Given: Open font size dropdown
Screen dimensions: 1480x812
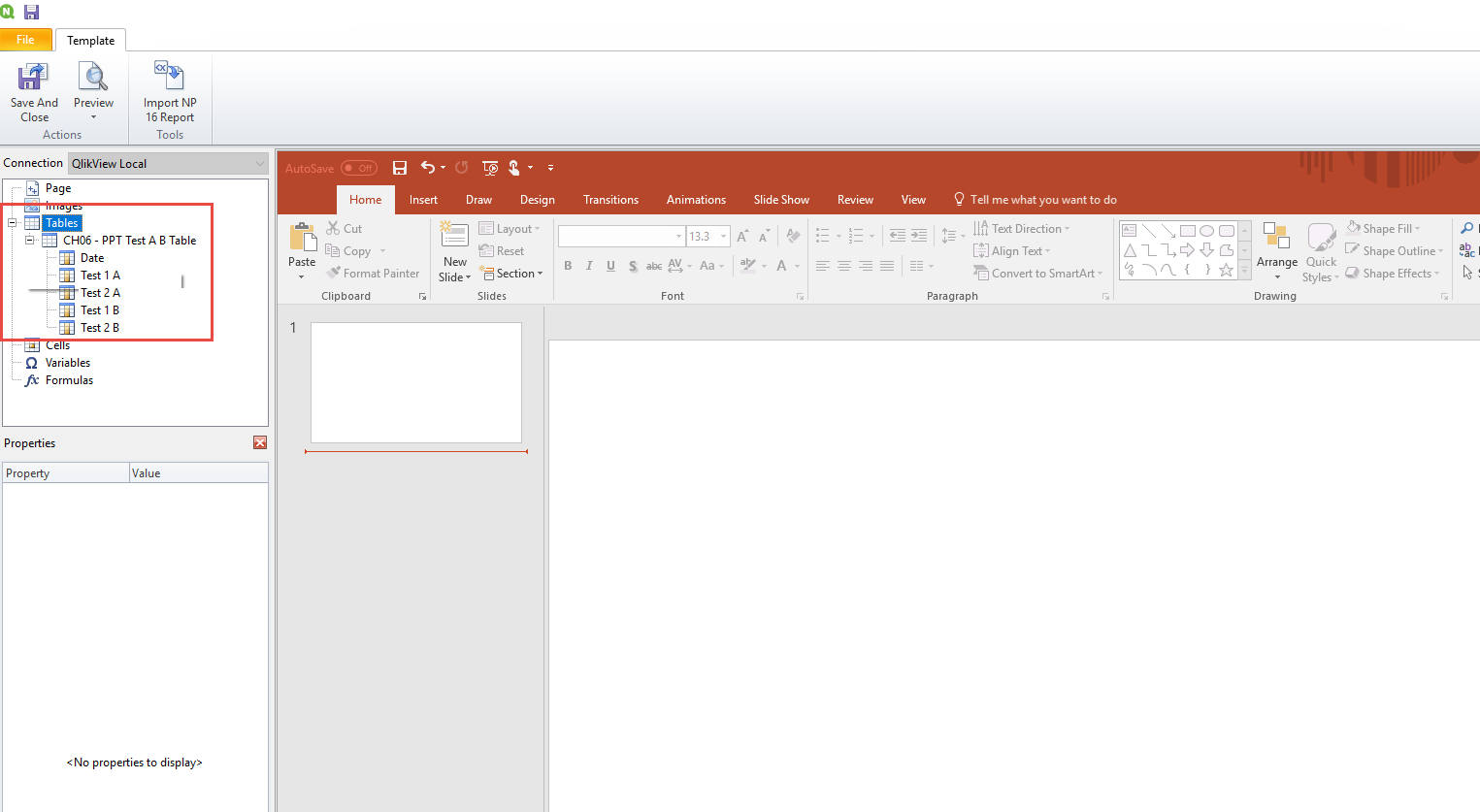Looking at the screenshot, I should pos(723,236).
